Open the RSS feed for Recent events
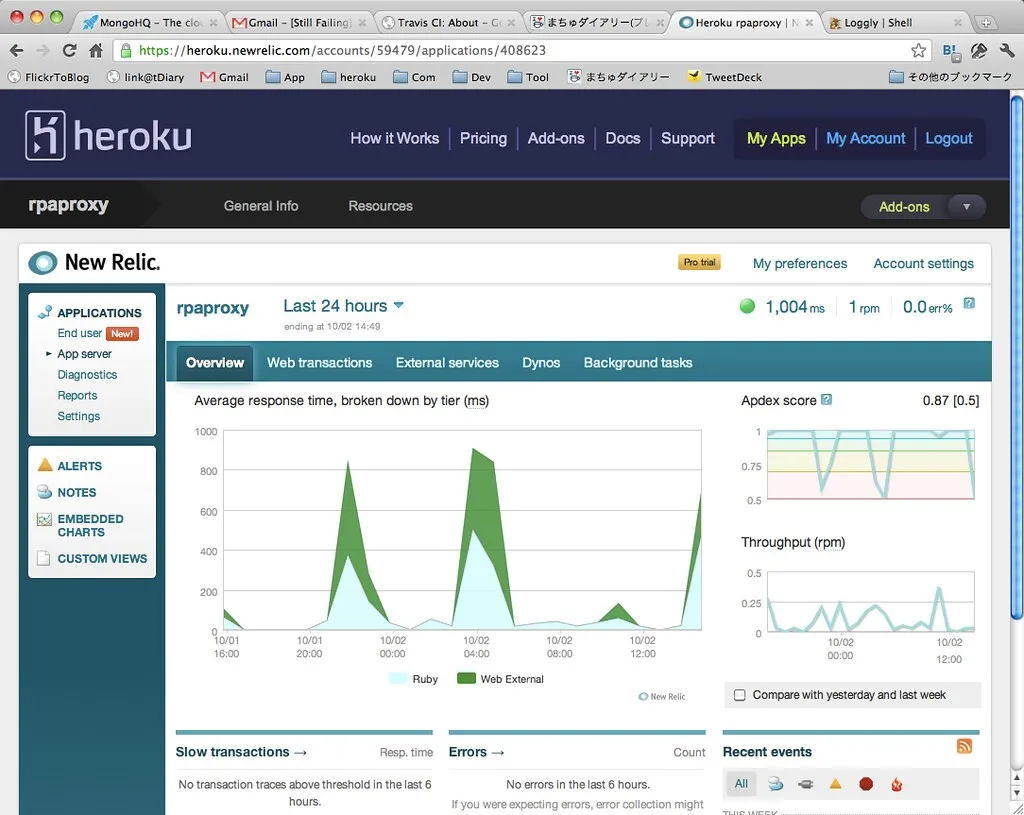The height and width of the screenshot is (815, 1024). point(964,746)
